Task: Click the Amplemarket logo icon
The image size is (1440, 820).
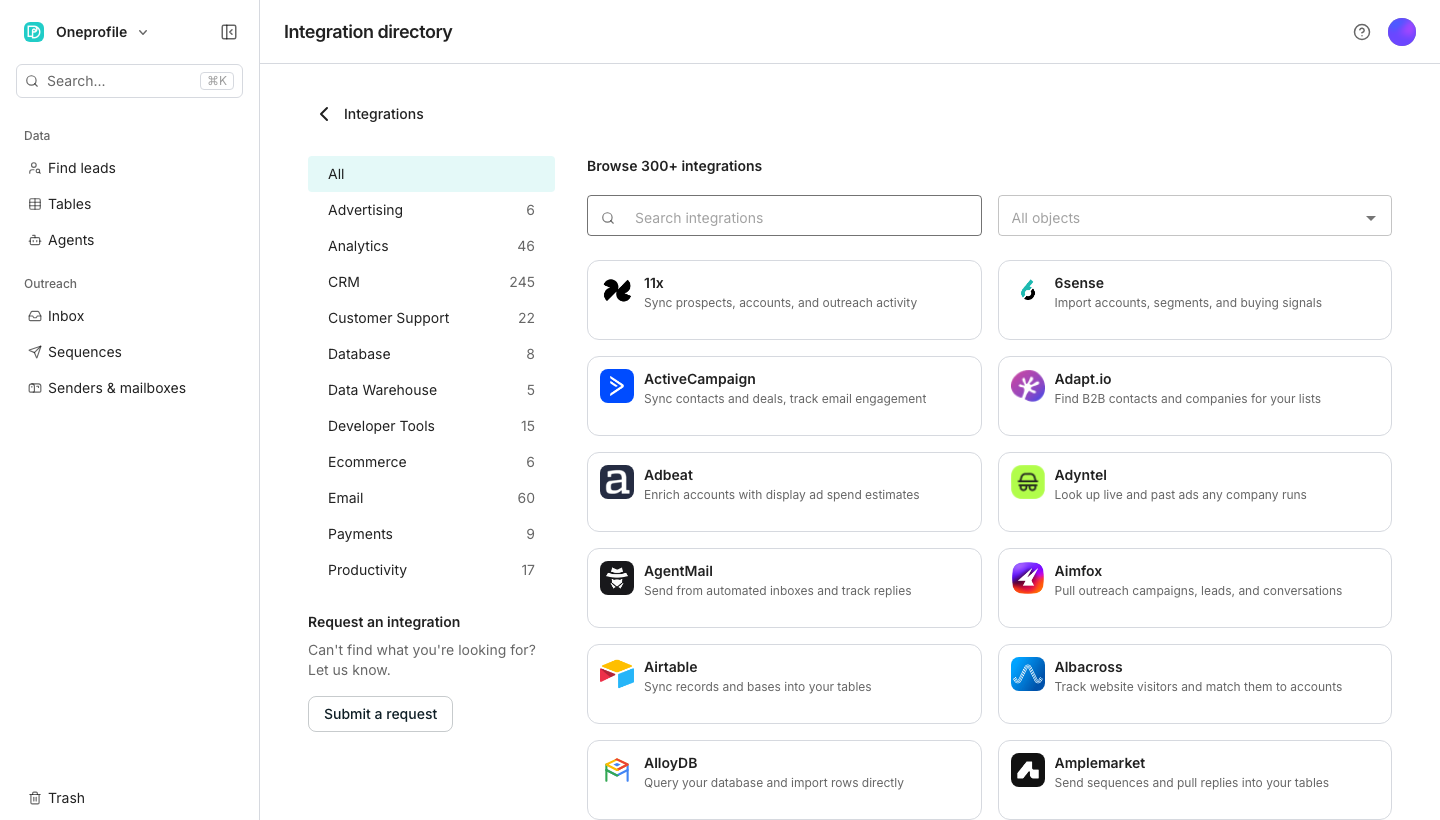Action: click(x=1028, y=770)
